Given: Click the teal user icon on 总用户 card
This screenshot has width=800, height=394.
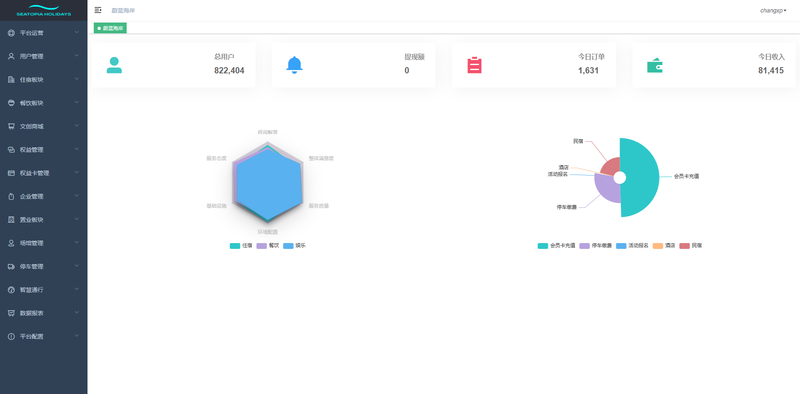Looking at the screenshot, I should (x=114, y=65).
